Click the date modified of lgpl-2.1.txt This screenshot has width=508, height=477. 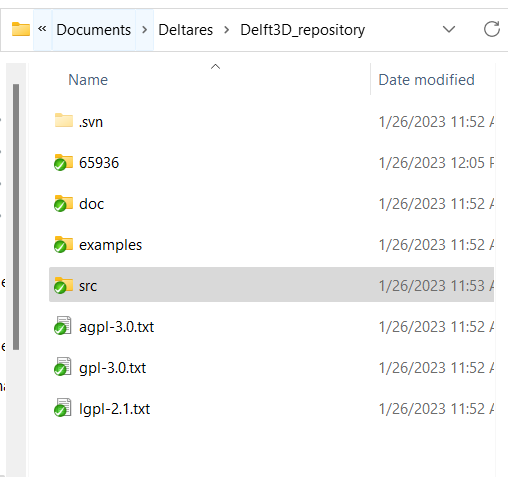point(436,409)
